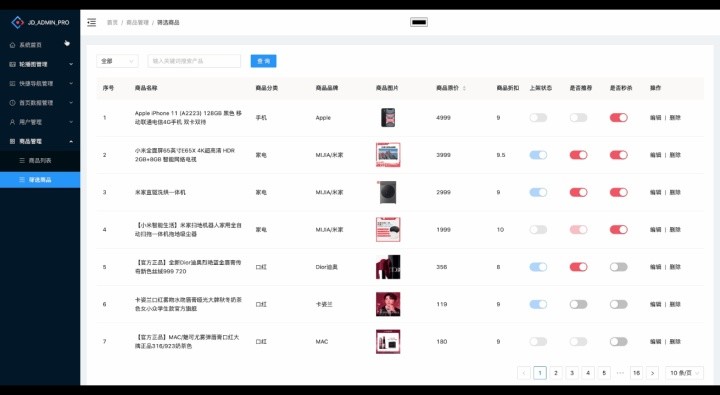
Task: Click the 商品名称 column header
Action: point(146,88)
